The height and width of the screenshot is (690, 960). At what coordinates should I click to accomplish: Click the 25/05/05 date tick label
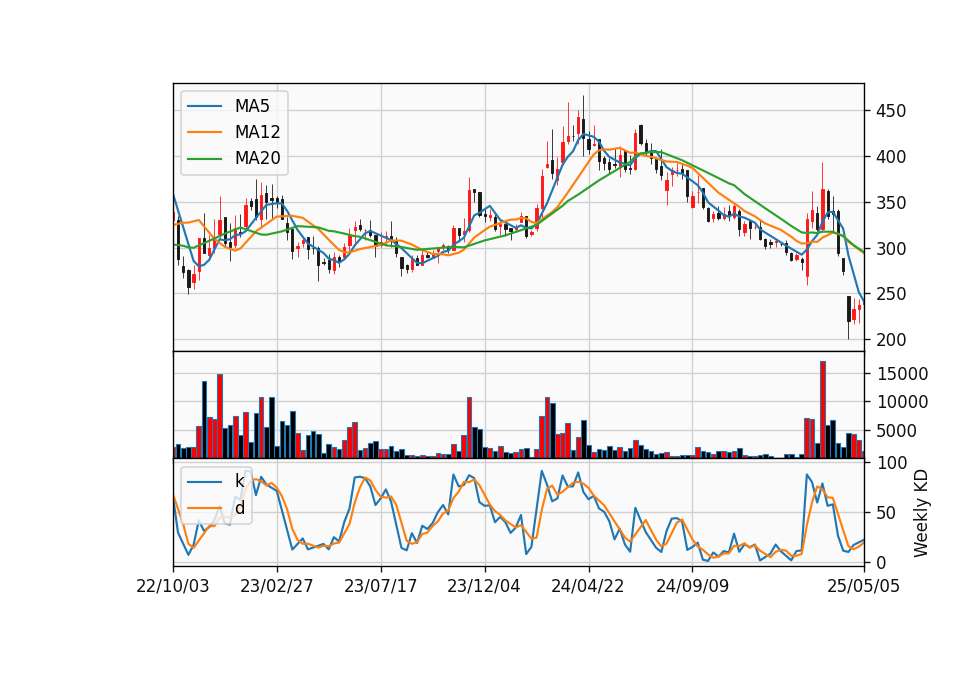tap(864, 586)
